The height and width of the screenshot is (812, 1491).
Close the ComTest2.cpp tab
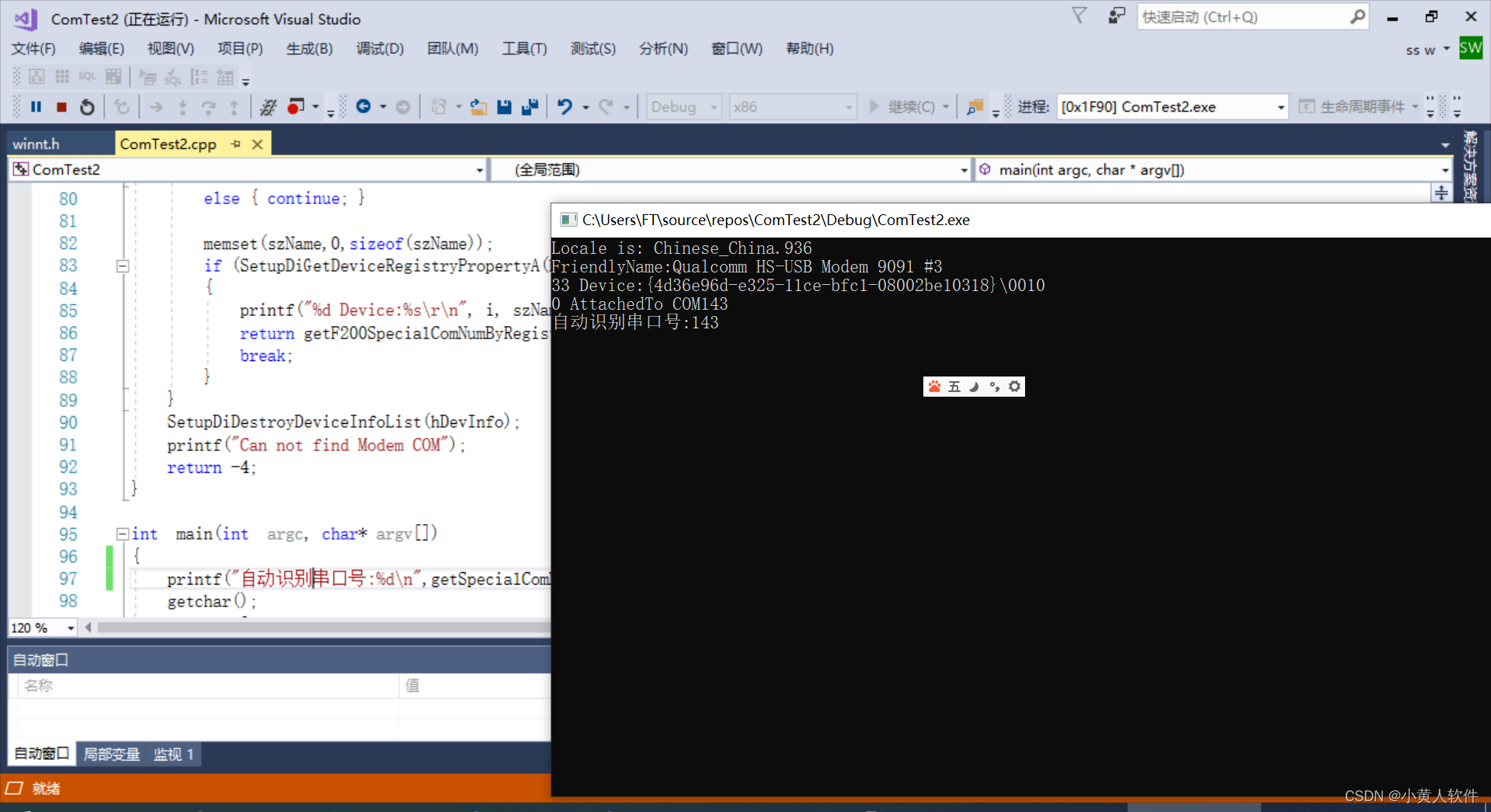(257, 144)
